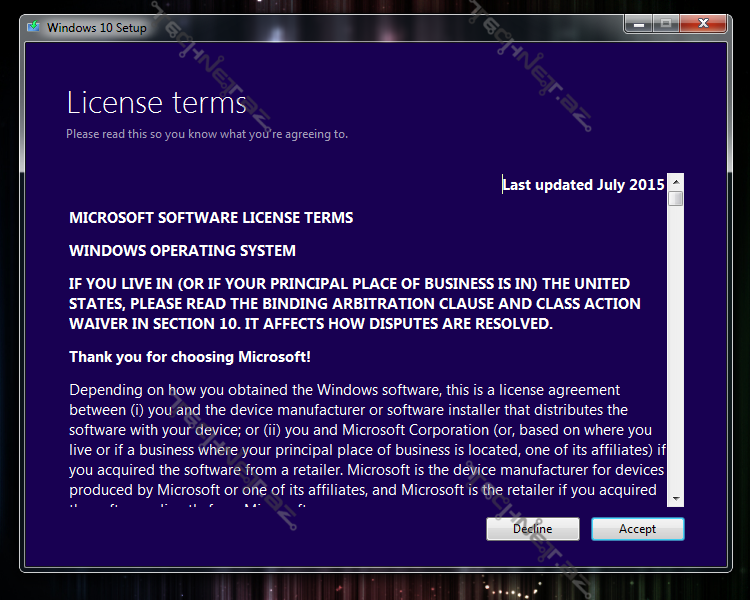750x600 pixels.
Task: Click the binding arbitration clause notice paragraph
Action: [354, 304]
